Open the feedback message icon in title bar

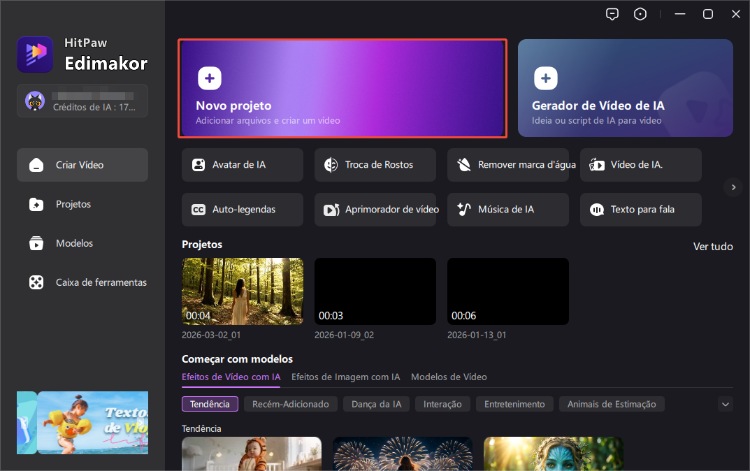click(x=612, y=14)
